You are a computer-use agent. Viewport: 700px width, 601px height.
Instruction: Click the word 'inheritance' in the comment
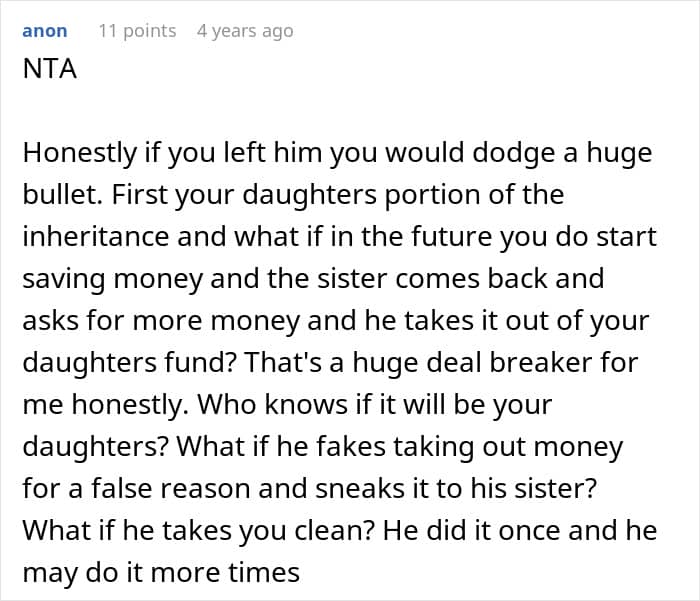(x=96, y=236)
